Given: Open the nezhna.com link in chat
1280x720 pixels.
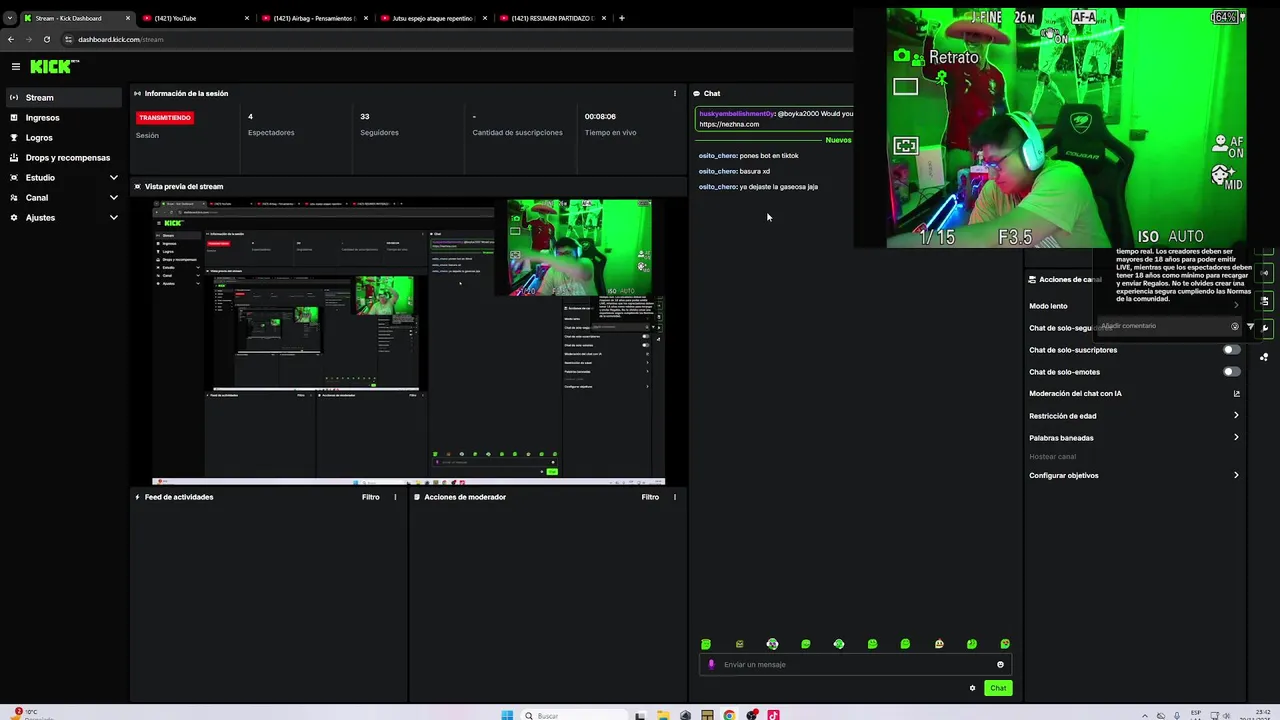Looking at the screenshot, I should pos(729,125).
